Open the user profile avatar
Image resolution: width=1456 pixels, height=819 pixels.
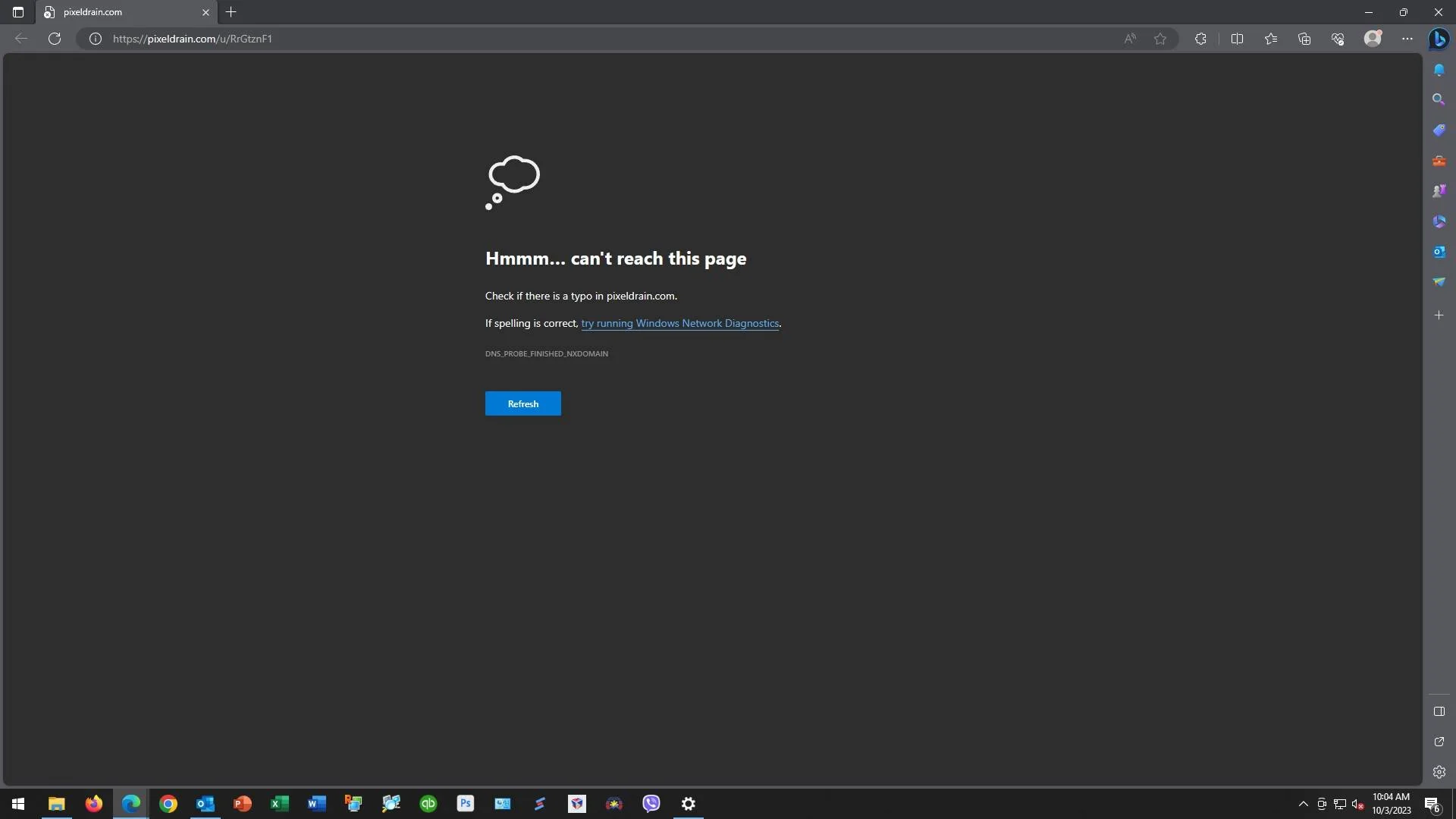tap(1373, 38)
